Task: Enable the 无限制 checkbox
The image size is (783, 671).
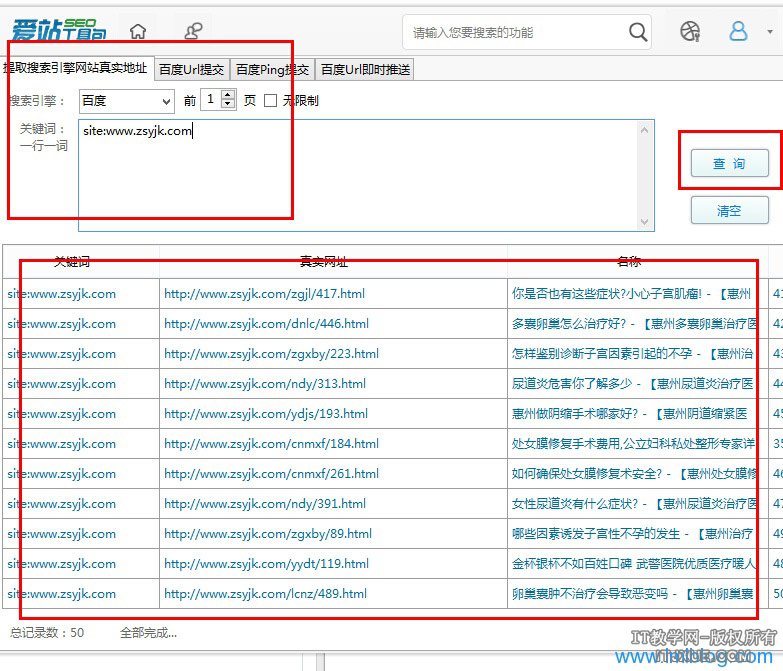Action: 270,101
